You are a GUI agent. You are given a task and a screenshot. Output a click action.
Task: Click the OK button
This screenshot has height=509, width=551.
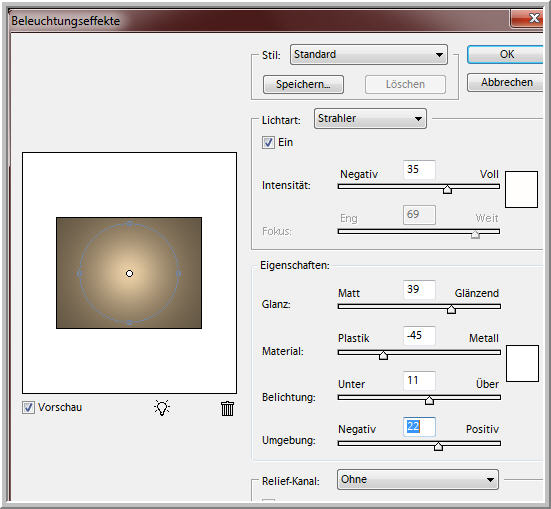506,54
